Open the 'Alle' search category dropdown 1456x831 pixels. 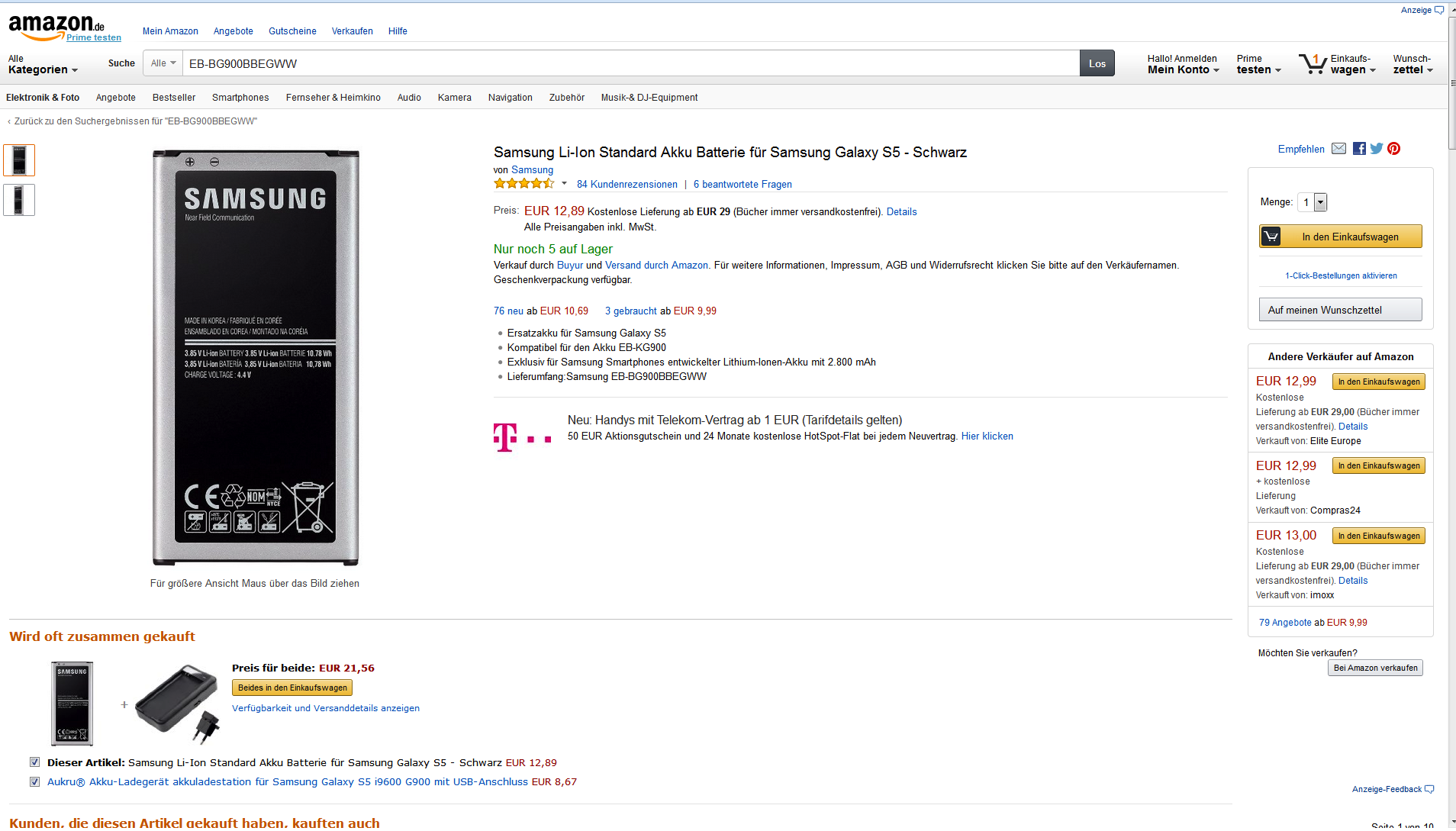(x=163, y=63)
